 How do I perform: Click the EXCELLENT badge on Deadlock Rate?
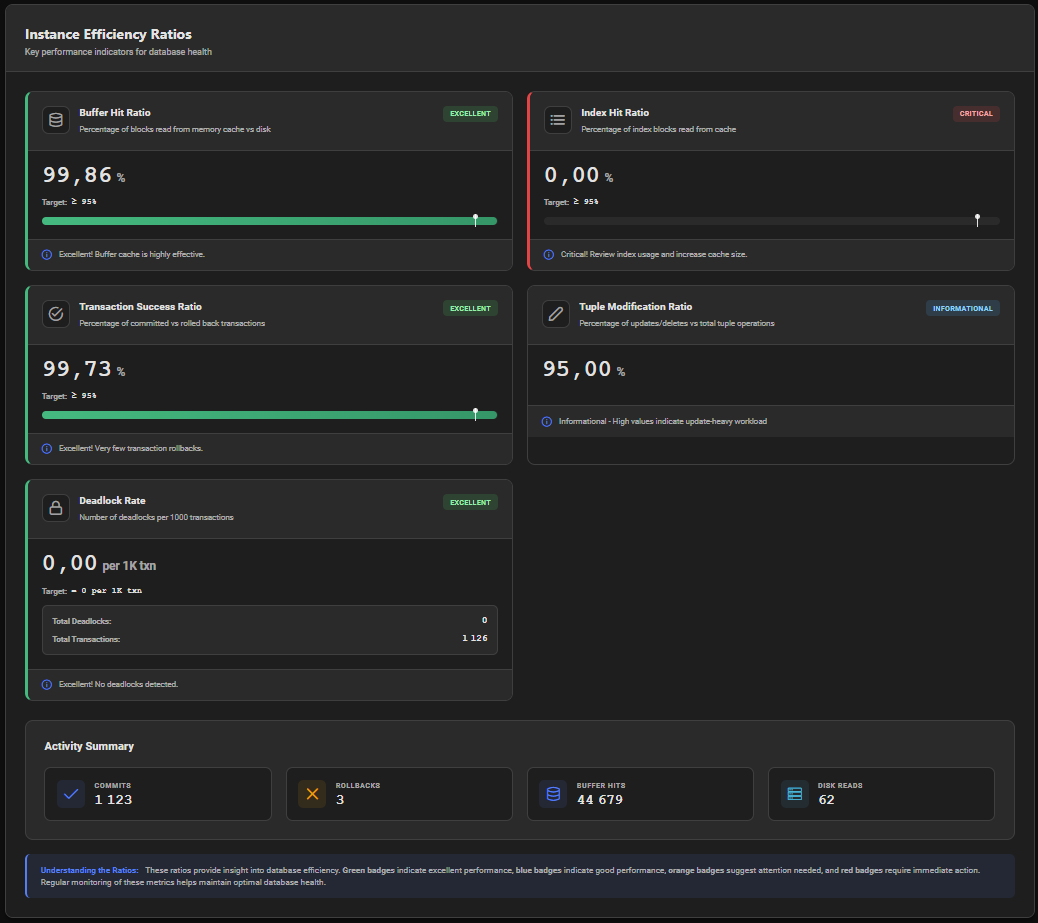tap(470, 503)
